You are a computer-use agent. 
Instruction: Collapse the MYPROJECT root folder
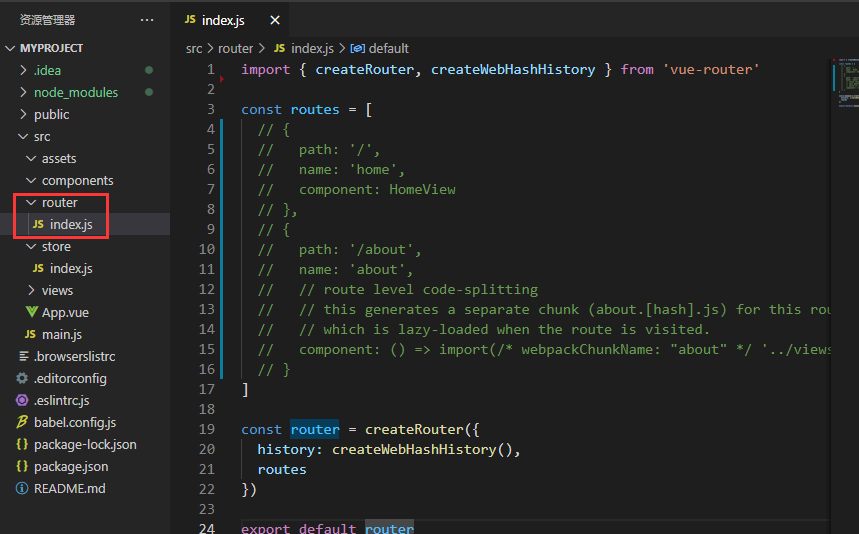10,48
